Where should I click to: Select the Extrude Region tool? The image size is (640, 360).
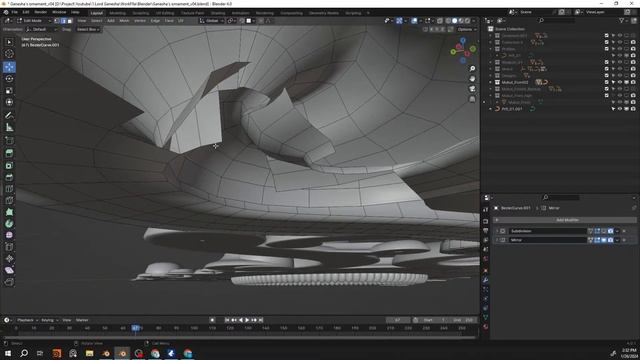coord(9,153)
